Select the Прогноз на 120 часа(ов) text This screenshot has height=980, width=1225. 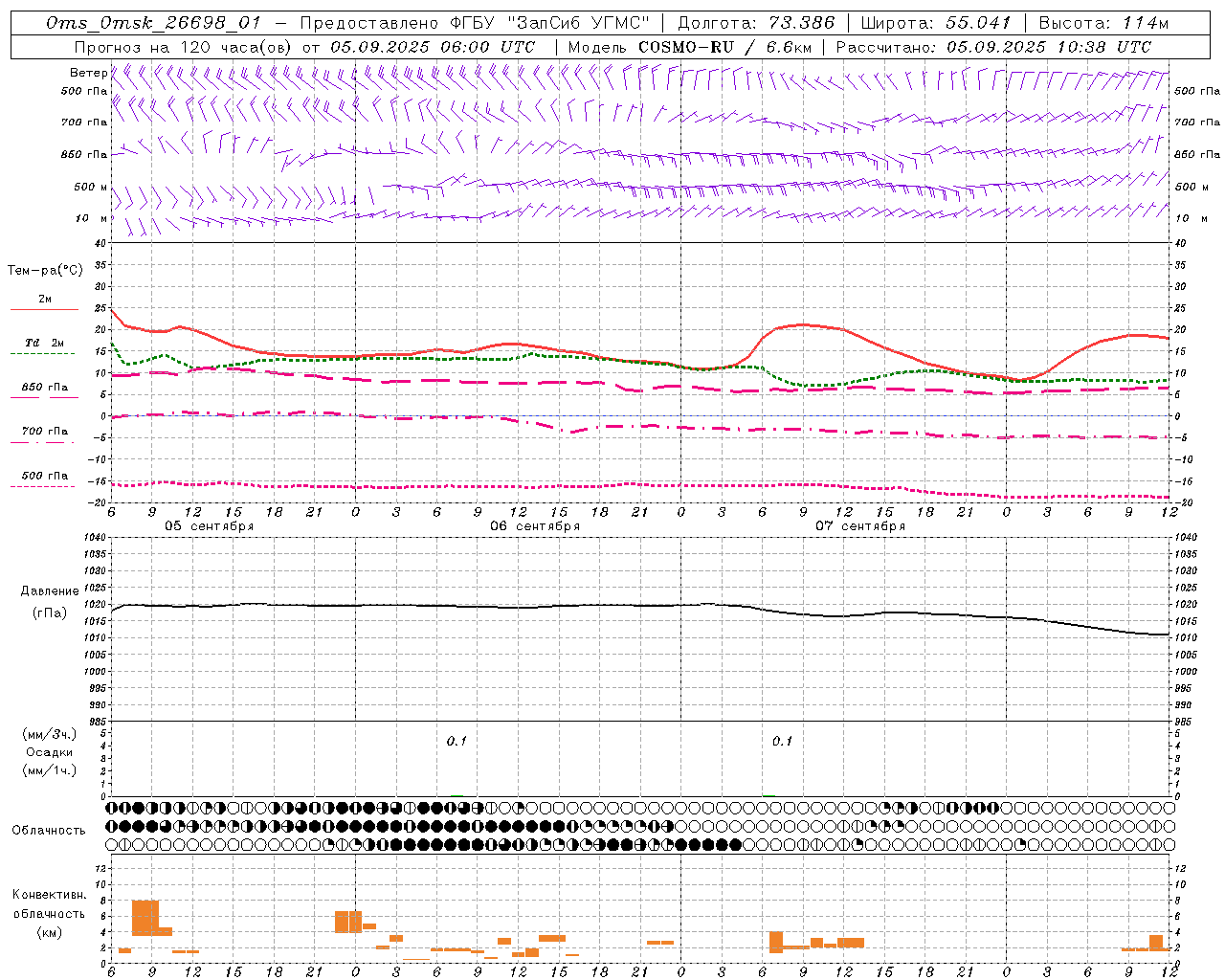184,47
